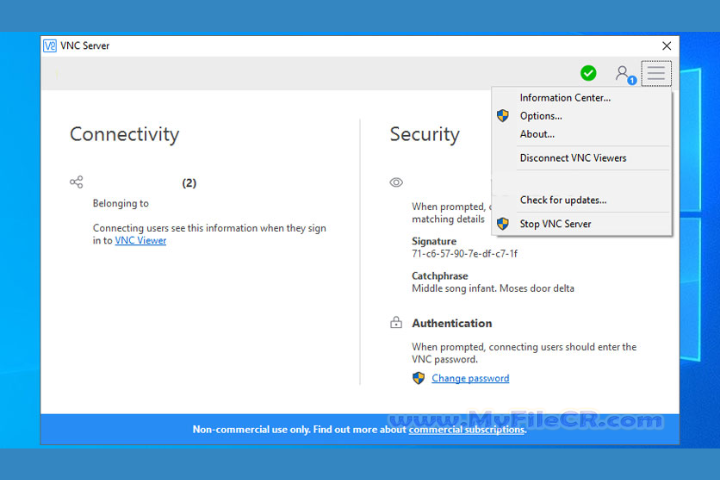Click the Change password link
This screenshot has width=720, height=480.
(470, 378)
